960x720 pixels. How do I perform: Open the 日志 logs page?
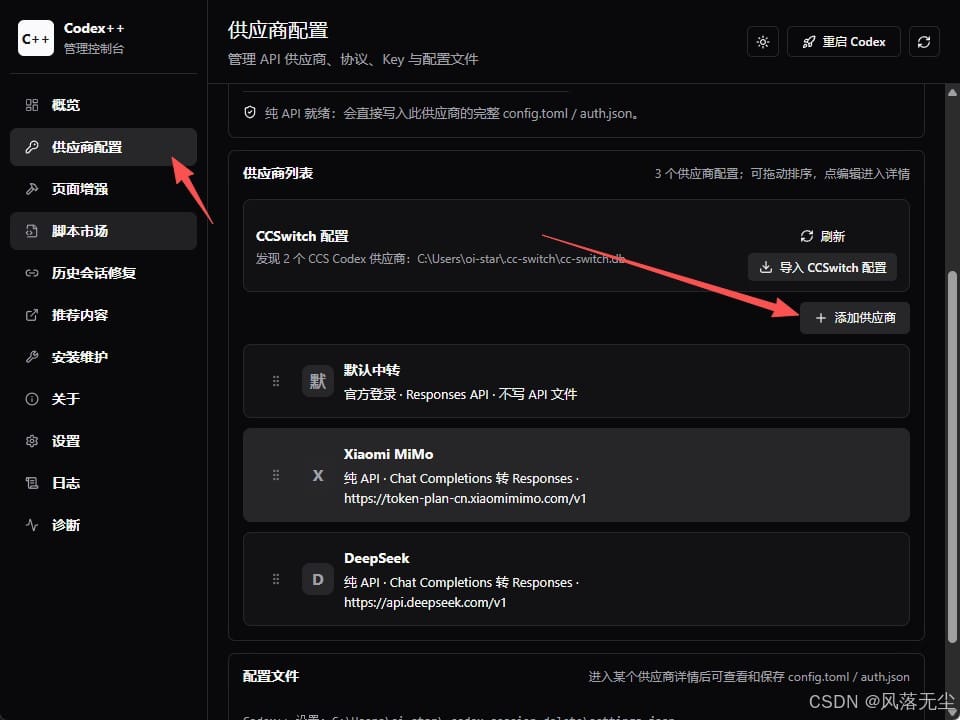tap(103, 483)
